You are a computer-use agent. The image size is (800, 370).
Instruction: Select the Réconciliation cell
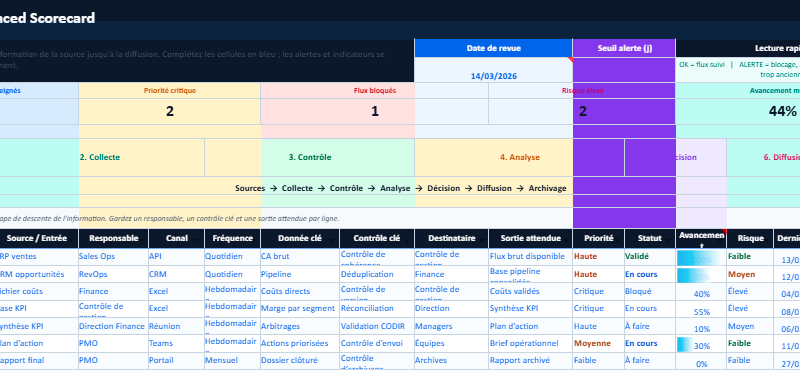[x=377, y=308]
